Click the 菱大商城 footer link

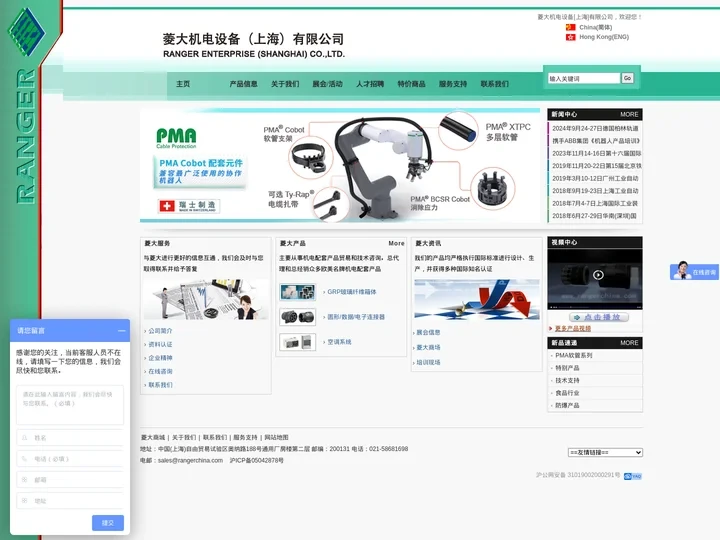pos(152,438)
